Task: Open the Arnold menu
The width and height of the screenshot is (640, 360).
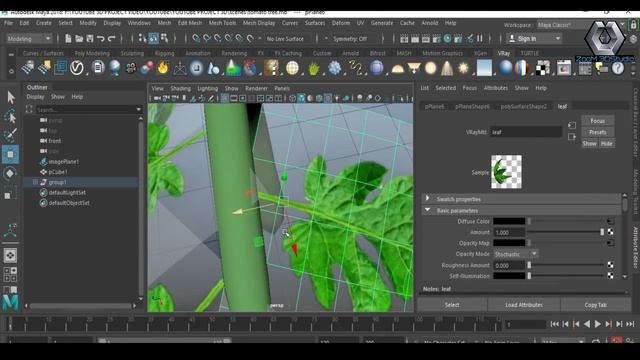Action: point(429,23)
